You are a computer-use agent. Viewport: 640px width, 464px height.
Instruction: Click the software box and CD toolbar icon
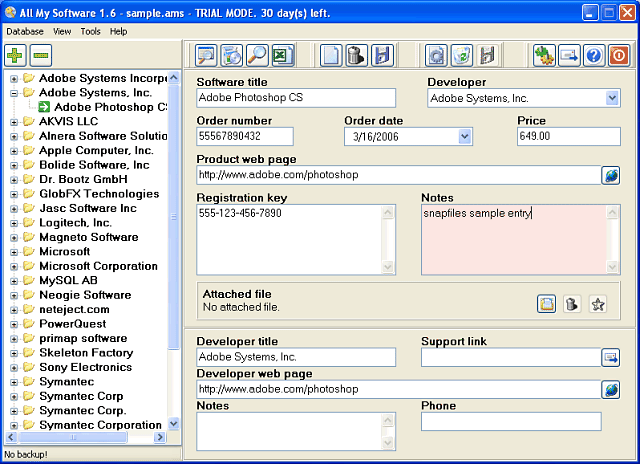pyautogui.click(x=231, y=55)
